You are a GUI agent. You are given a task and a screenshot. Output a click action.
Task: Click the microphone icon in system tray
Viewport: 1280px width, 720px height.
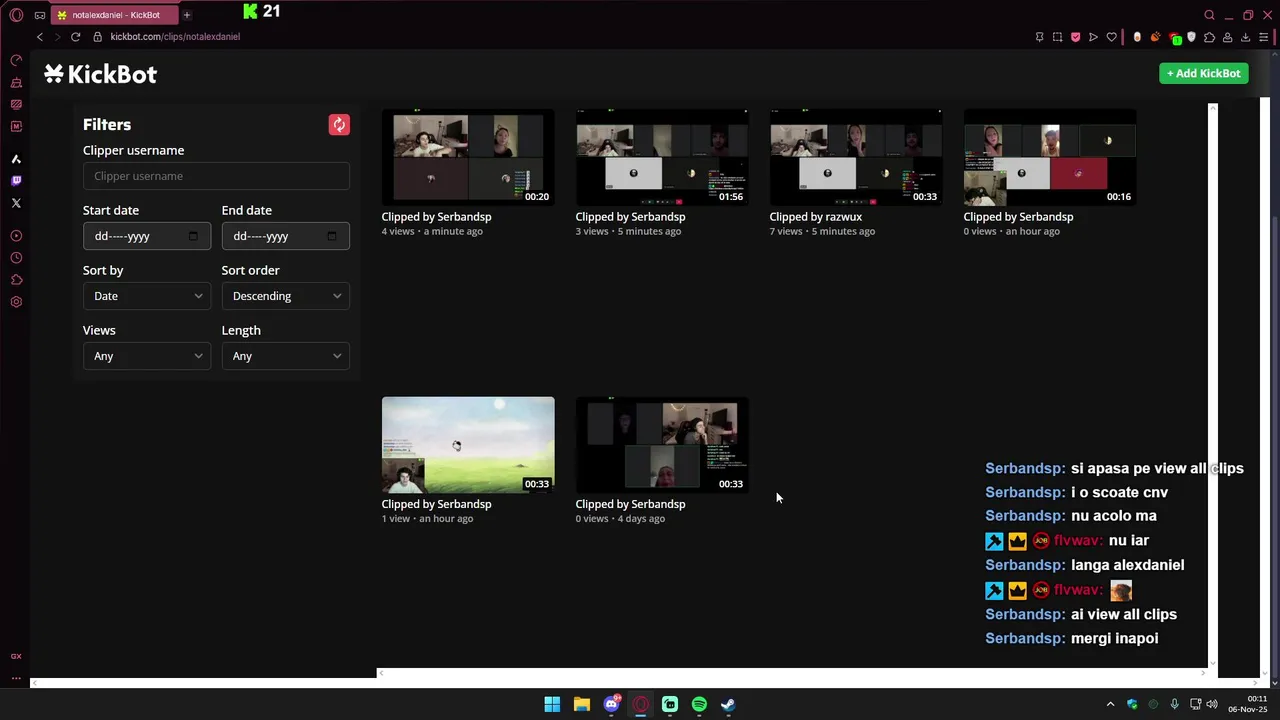[1174, 704]
